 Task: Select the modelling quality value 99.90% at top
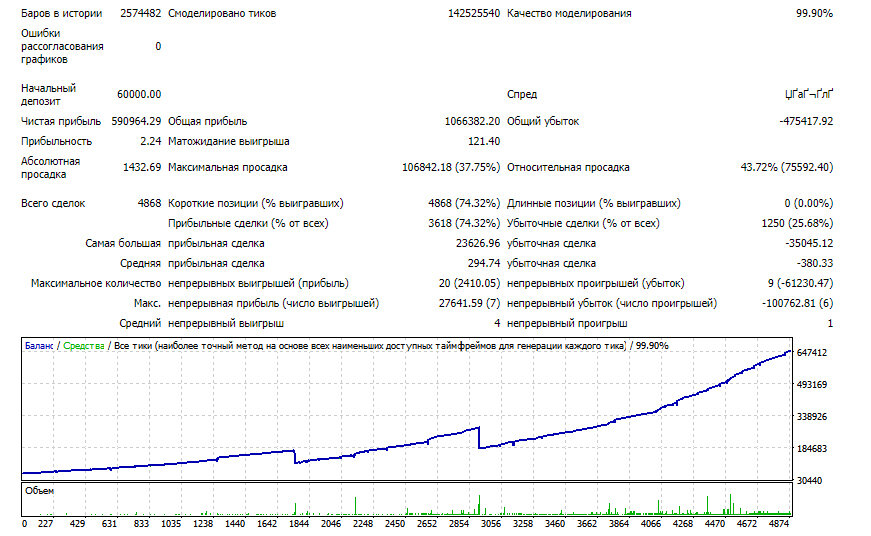coord(814,13)
